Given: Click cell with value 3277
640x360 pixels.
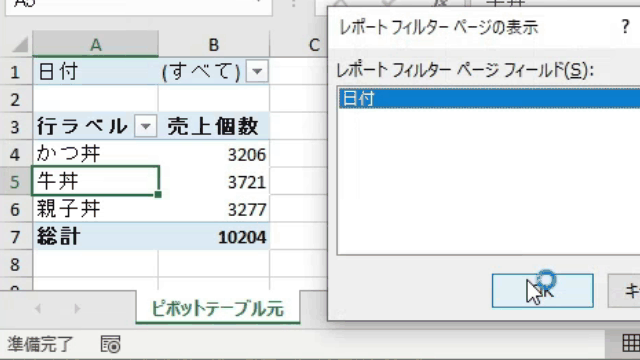Looking at the screenshot, I should click(x=214, y=209).
